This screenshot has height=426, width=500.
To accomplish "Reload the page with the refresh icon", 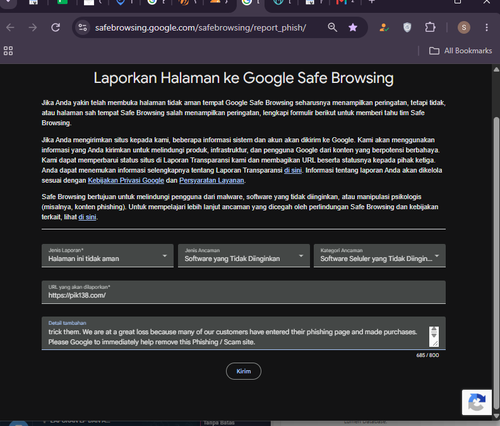I will (56, 27).
